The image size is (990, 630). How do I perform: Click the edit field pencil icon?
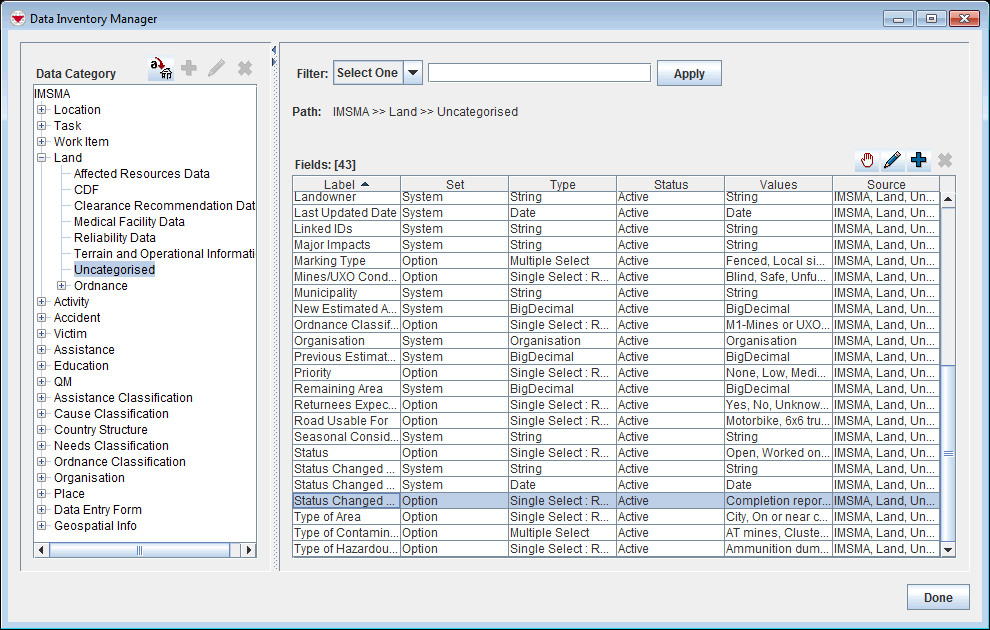click(892, 160)
